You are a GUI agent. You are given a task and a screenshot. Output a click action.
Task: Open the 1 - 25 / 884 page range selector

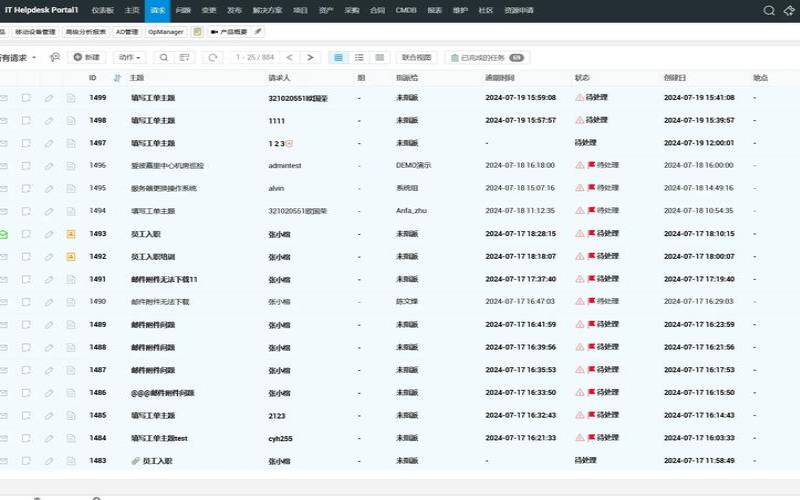[x=254, y=58]
